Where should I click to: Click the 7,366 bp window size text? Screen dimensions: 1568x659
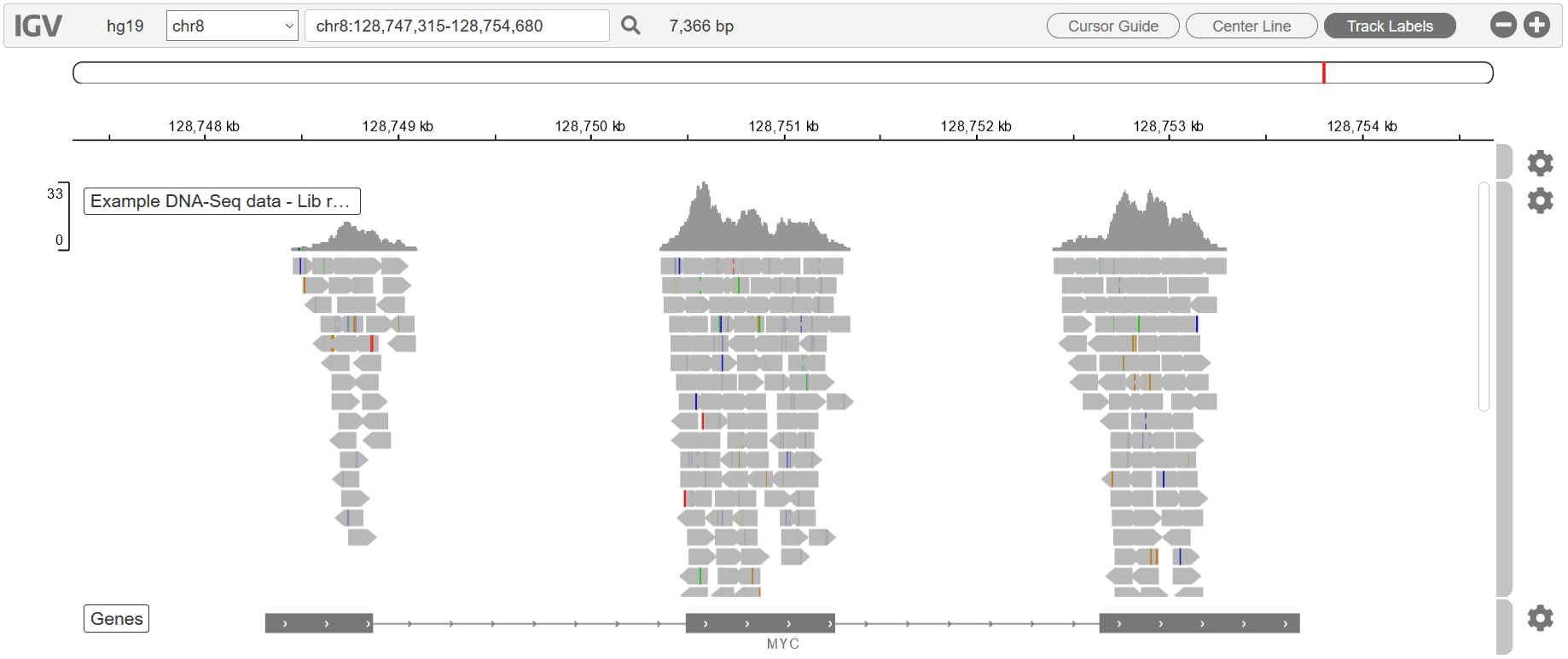(701, 26)
